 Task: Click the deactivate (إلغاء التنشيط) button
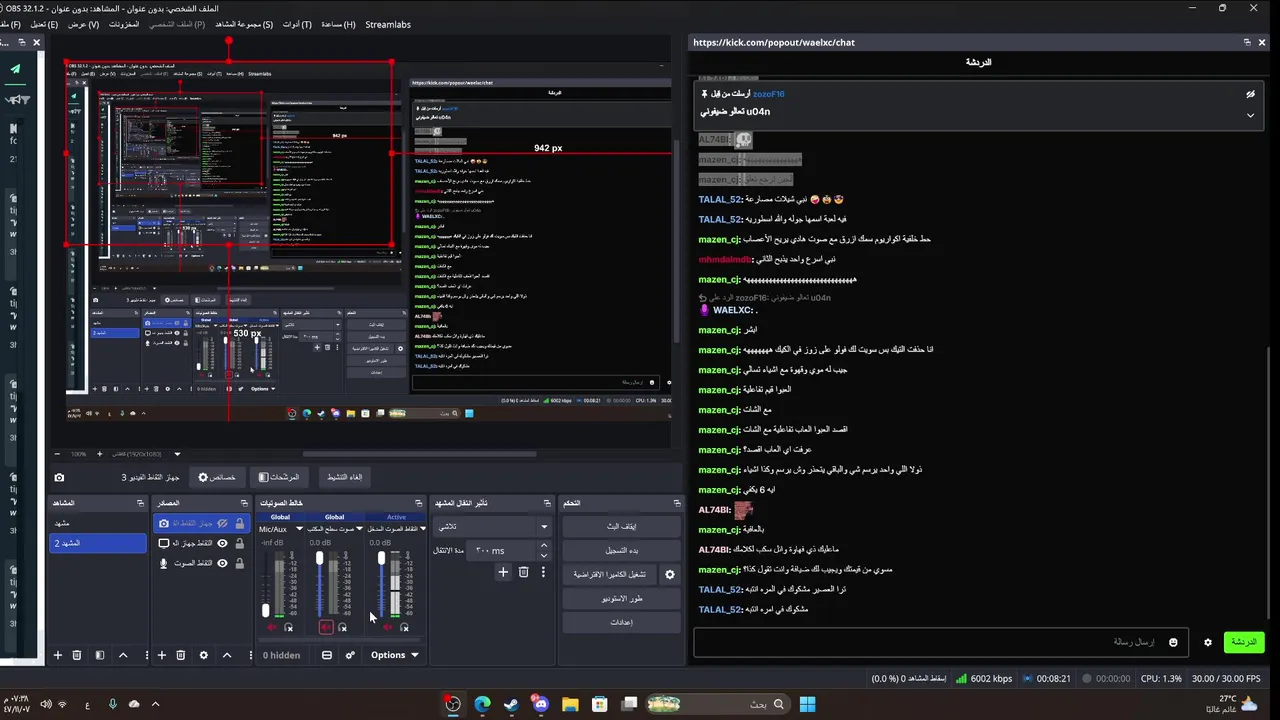point(344,478)
